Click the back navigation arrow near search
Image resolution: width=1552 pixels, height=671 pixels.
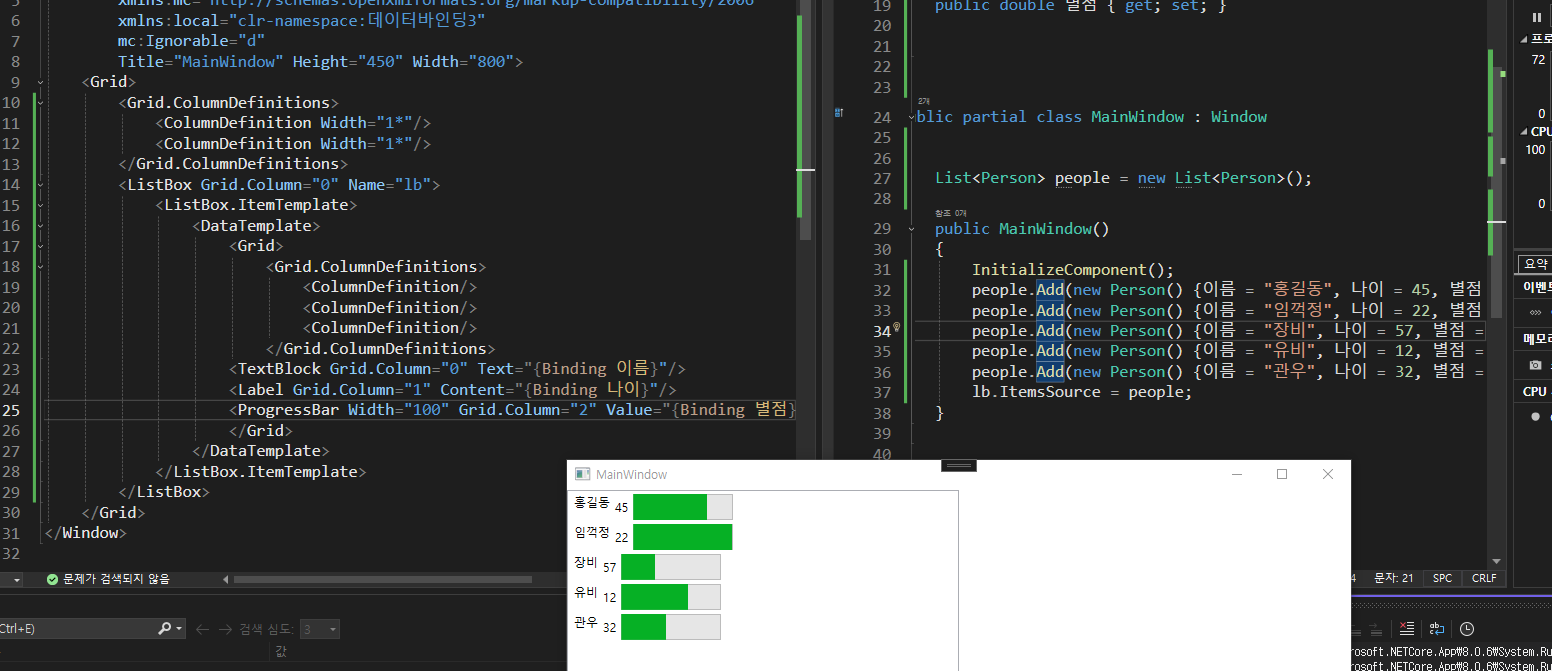pyautogui.click(x=203, y=629)
